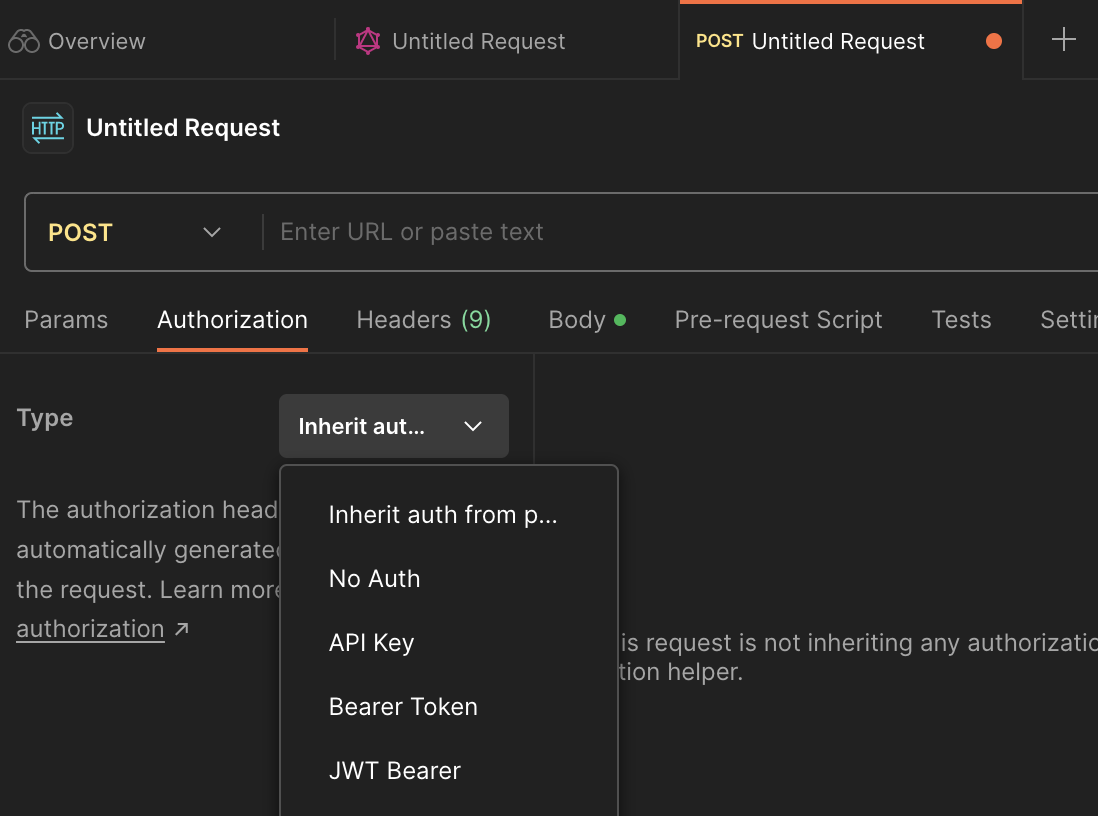Click the pink GraphQL icon on the middle tab
The height and width of the screenshot is (816, 1098).
[x=367, y=40]
